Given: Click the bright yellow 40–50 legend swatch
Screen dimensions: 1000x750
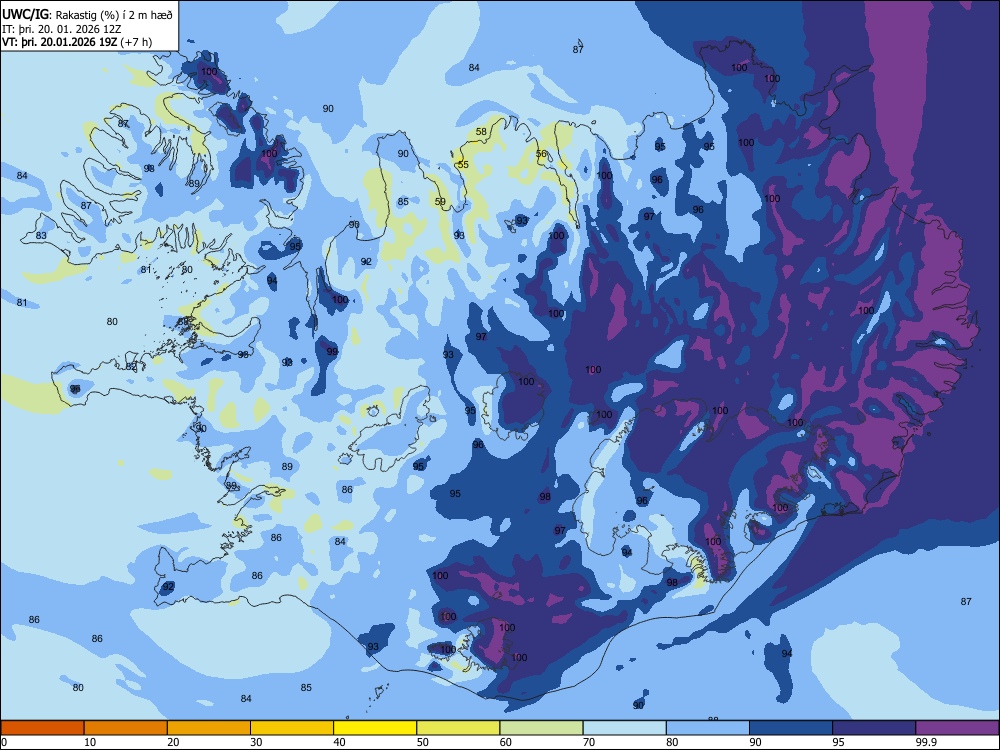Looking at the screenshot, I should pyautogui.click(x=375, y=728).
